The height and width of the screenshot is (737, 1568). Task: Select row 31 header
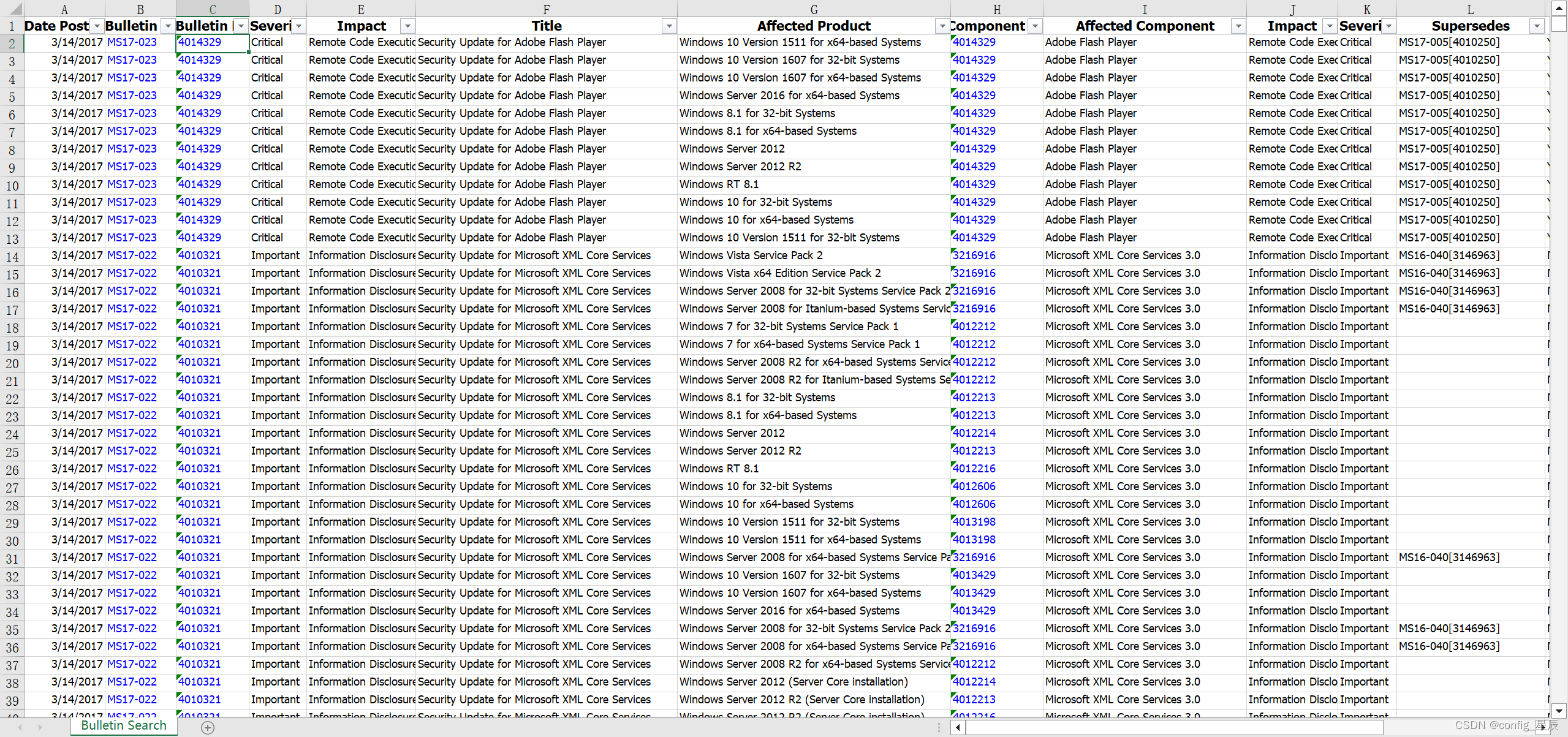(x=12, y=559)
